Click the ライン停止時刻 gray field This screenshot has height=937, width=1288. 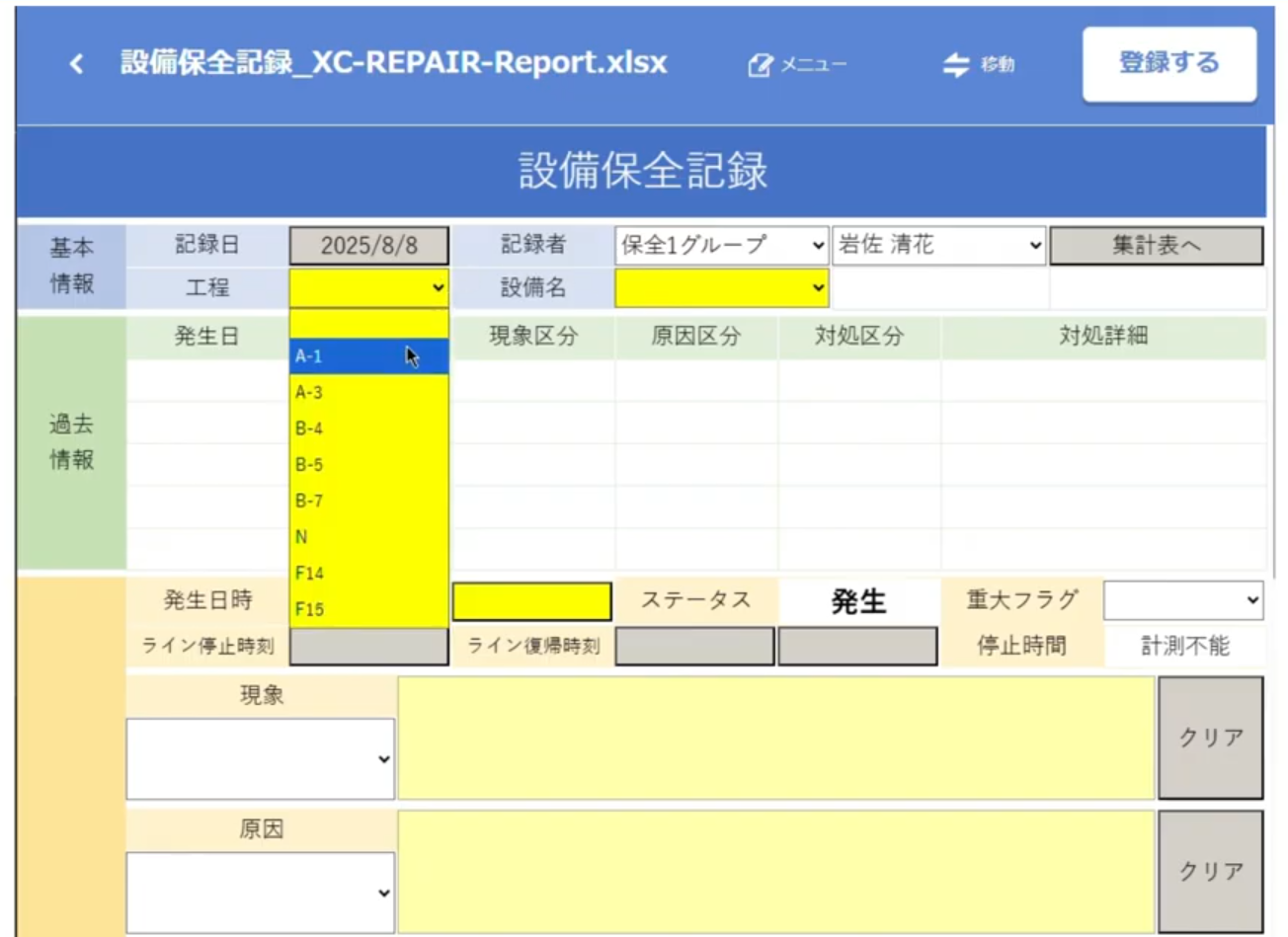coord(368,647)
